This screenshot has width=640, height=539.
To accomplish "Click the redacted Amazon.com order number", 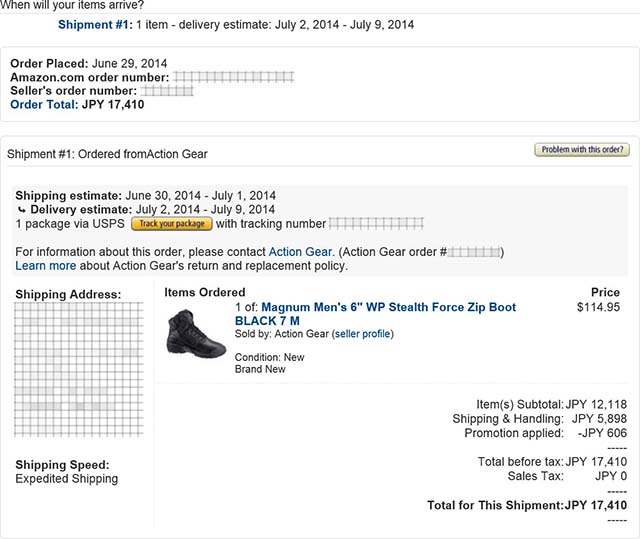I will point(233,76).
